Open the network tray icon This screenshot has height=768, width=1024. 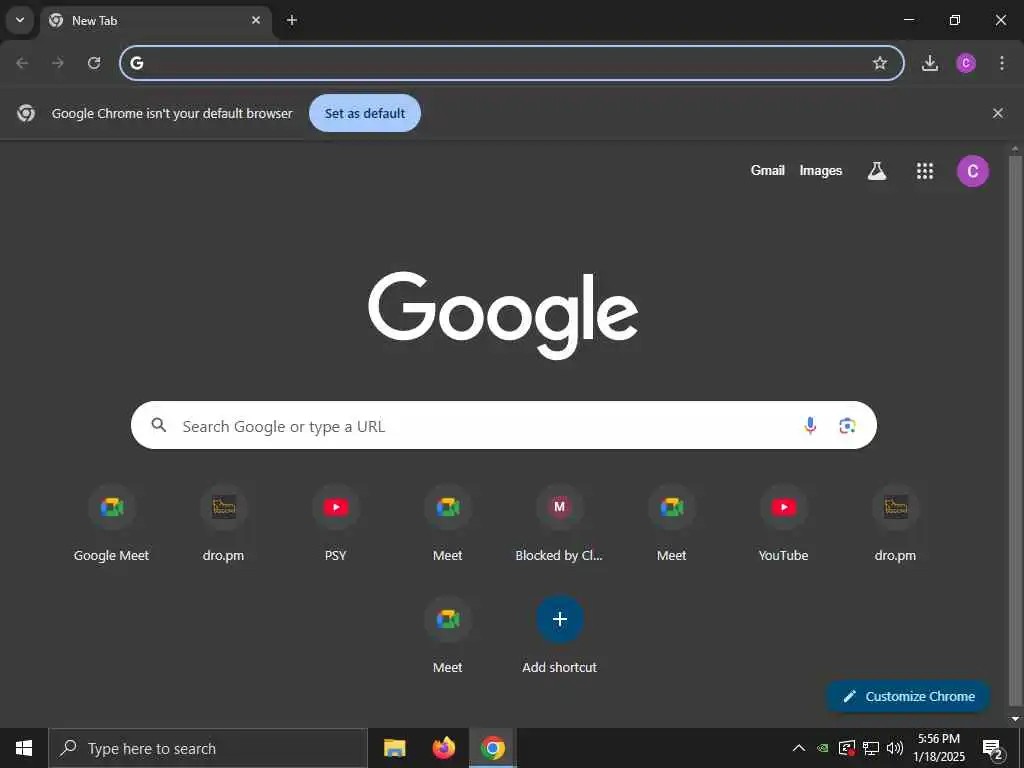click(871, 748)
